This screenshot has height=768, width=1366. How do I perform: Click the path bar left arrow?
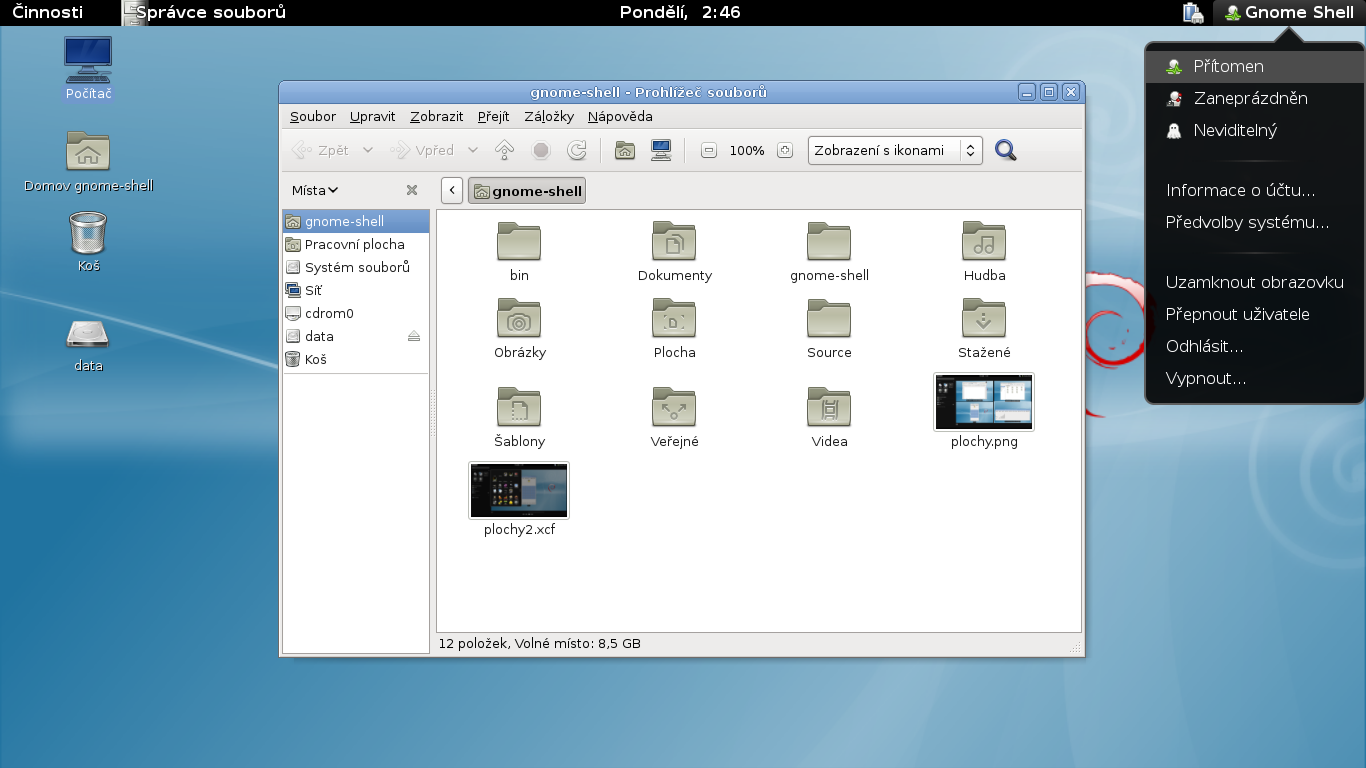pos(451,190)
